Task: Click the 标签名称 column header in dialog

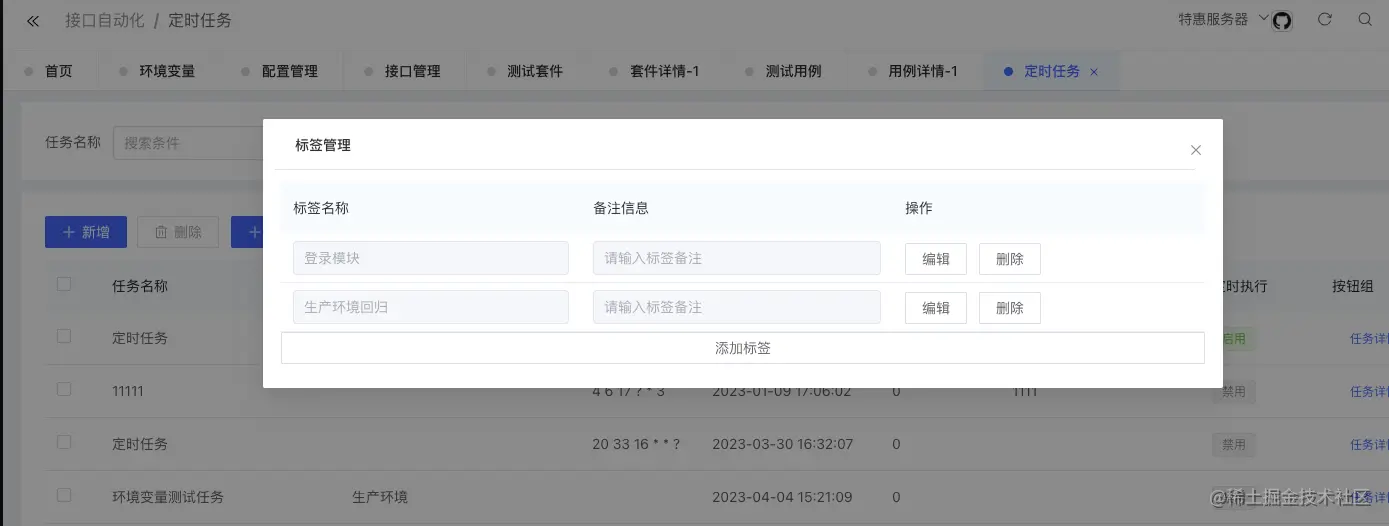Action: click(x=321, y=208)
